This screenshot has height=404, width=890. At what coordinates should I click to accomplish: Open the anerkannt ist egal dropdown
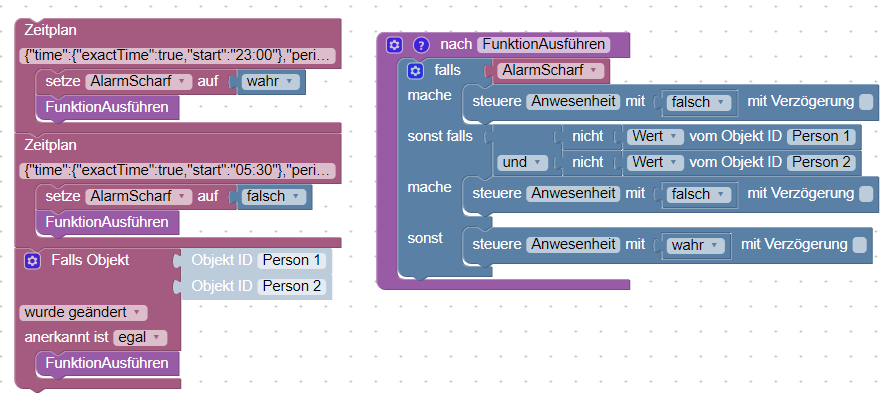pos(140,338)
